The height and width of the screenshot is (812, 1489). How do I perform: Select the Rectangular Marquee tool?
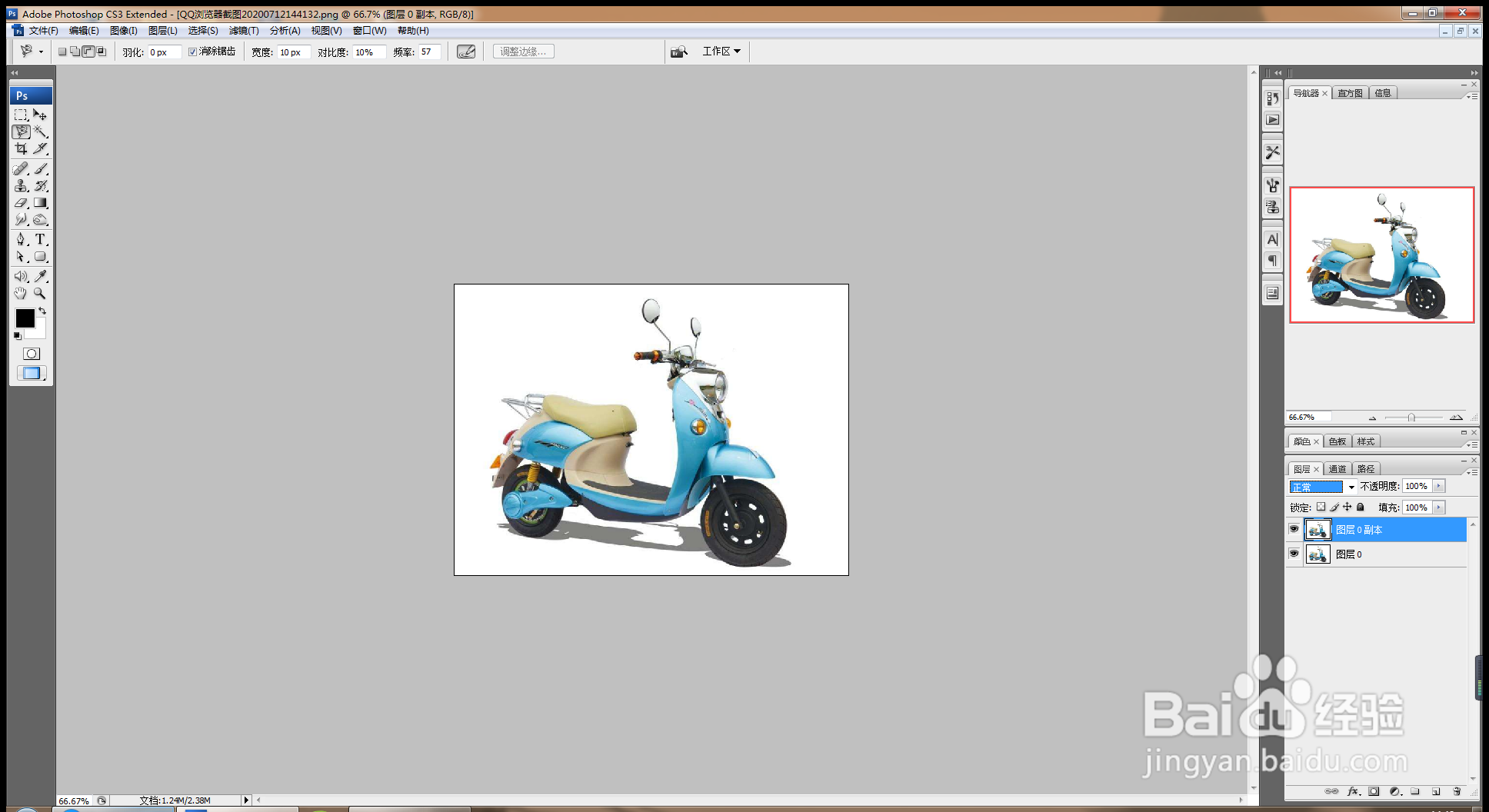(21, 115)
